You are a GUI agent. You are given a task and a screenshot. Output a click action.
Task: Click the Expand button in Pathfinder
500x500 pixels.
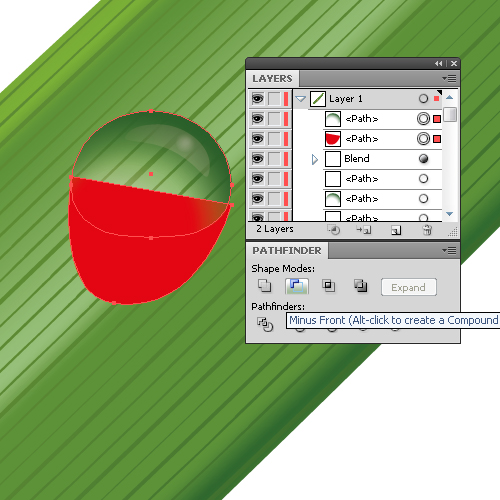pyautogui.click(x=409, y=287)
